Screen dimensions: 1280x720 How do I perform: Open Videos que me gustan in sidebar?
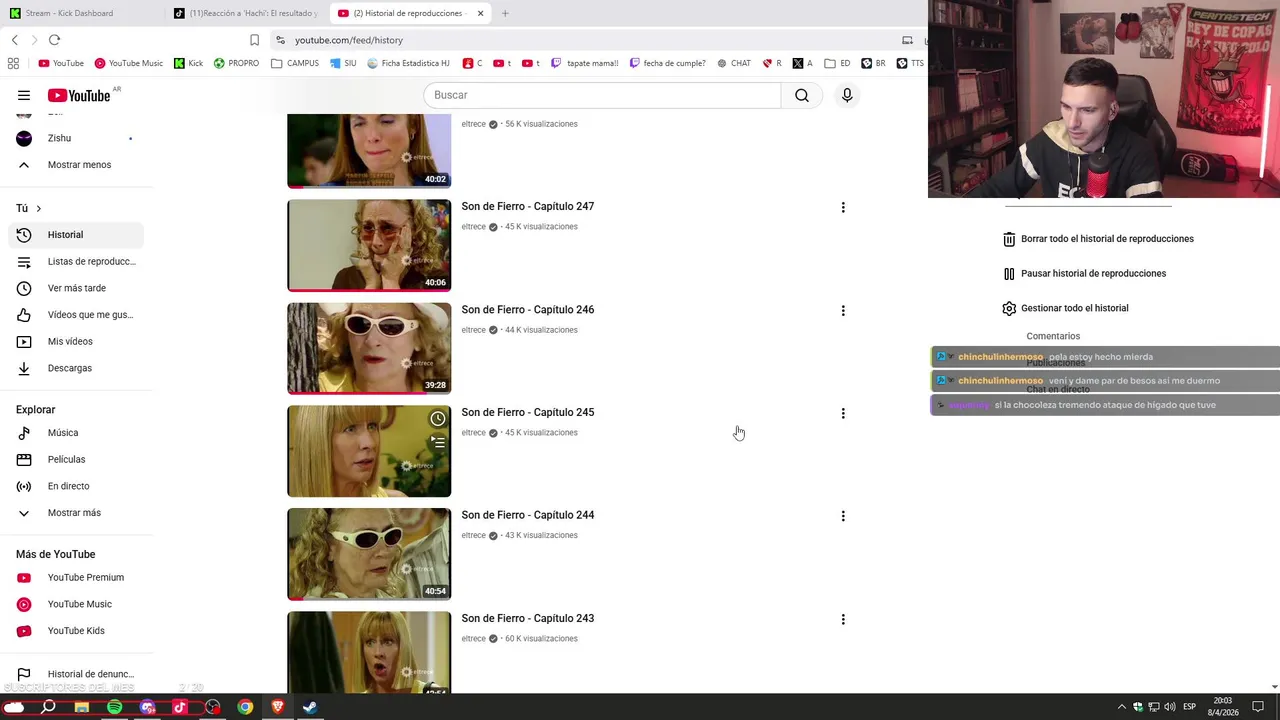(x=76, y=315)
